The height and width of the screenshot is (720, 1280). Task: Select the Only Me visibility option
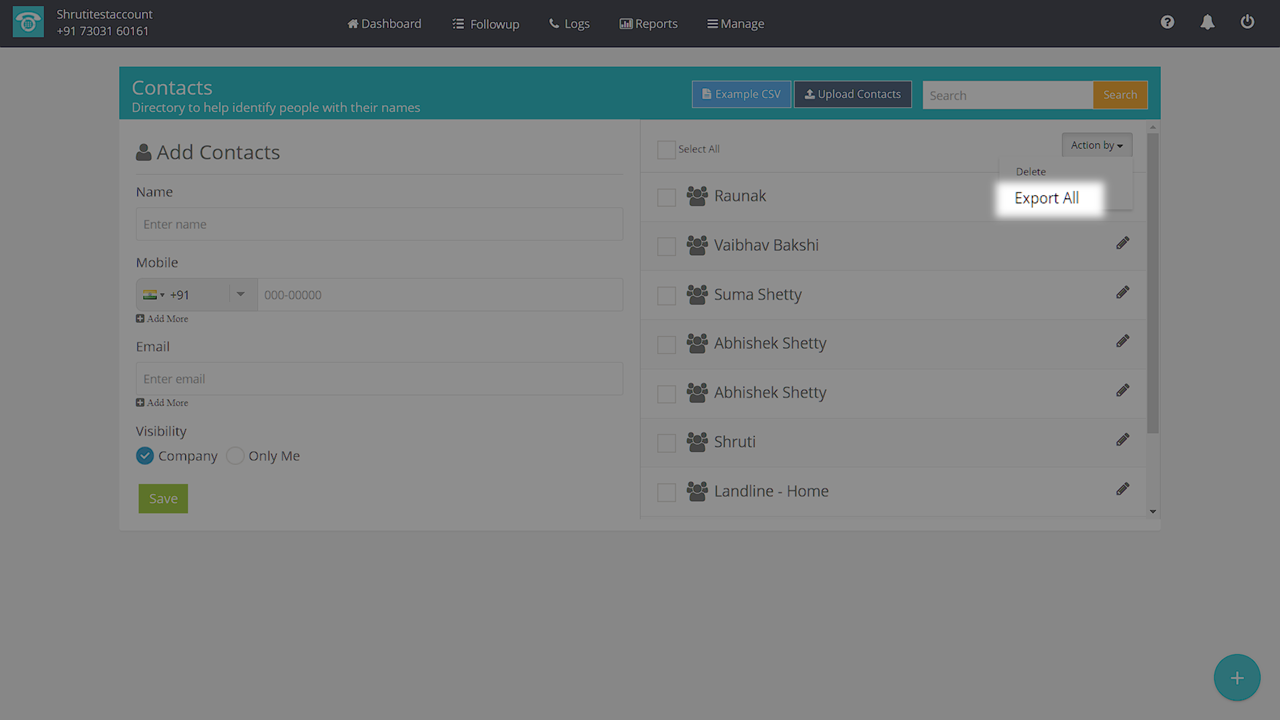click(x=235, y=456)
